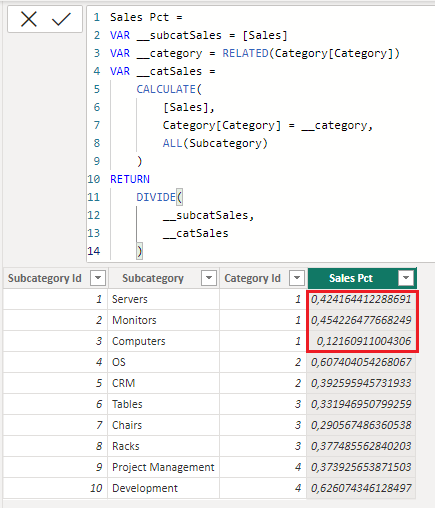Image resolution: width=435 pixels, height=508 pixels.
Task: Select the Tables subcategory cell
Action: click(164, 404)
